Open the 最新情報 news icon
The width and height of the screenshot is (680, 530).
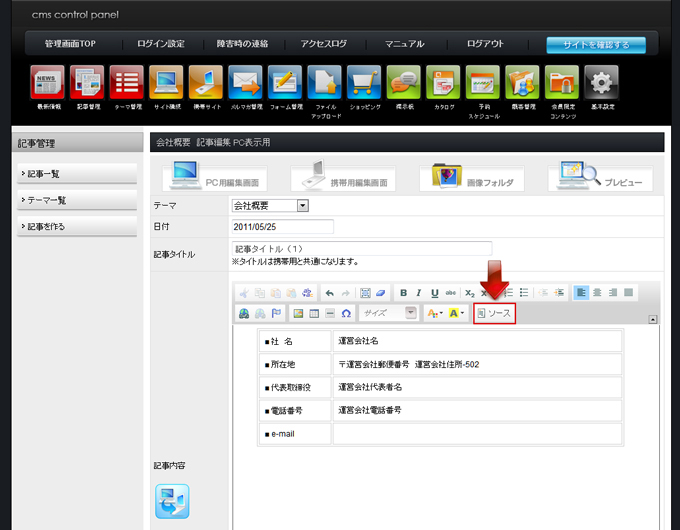click(47, 83)
